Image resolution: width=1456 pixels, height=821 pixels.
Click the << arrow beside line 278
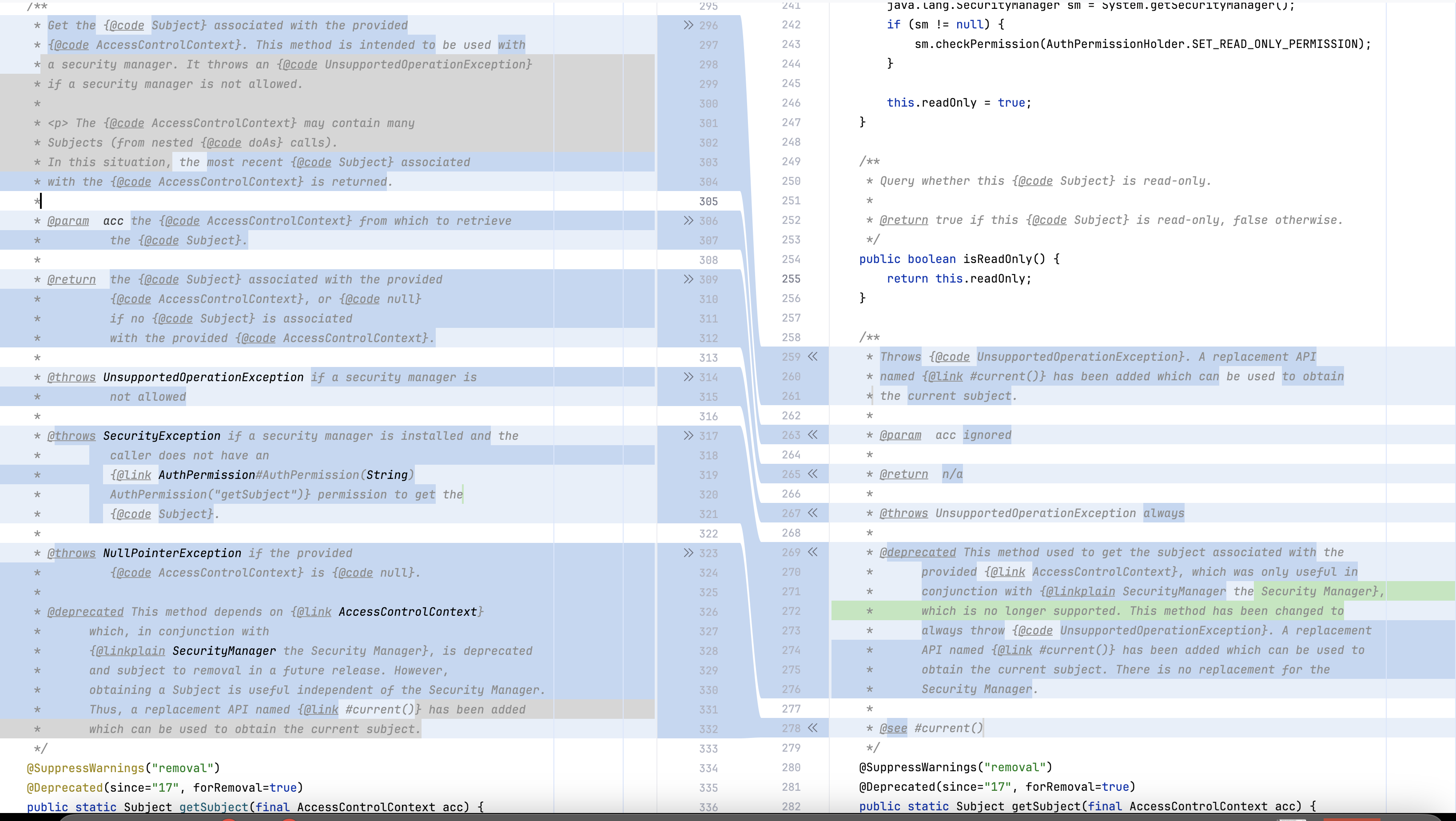coord(813,728)
